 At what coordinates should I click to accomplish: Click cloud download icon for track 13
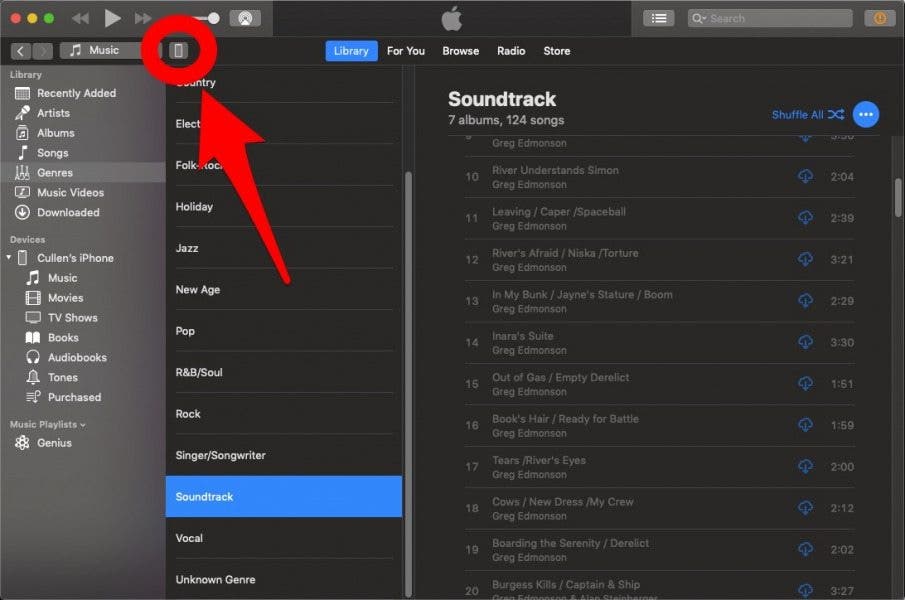[x=805, y=301]
